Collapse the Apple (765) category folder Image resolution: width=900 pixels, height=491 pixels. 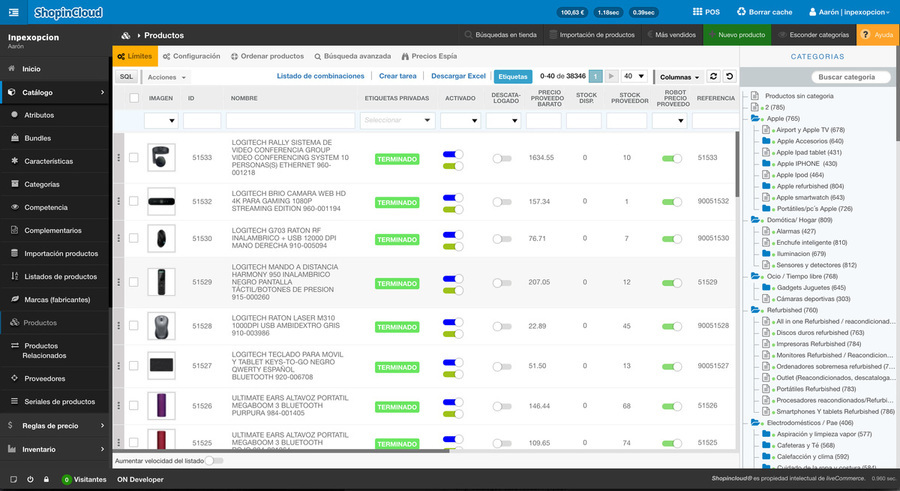tap(755, 118)
